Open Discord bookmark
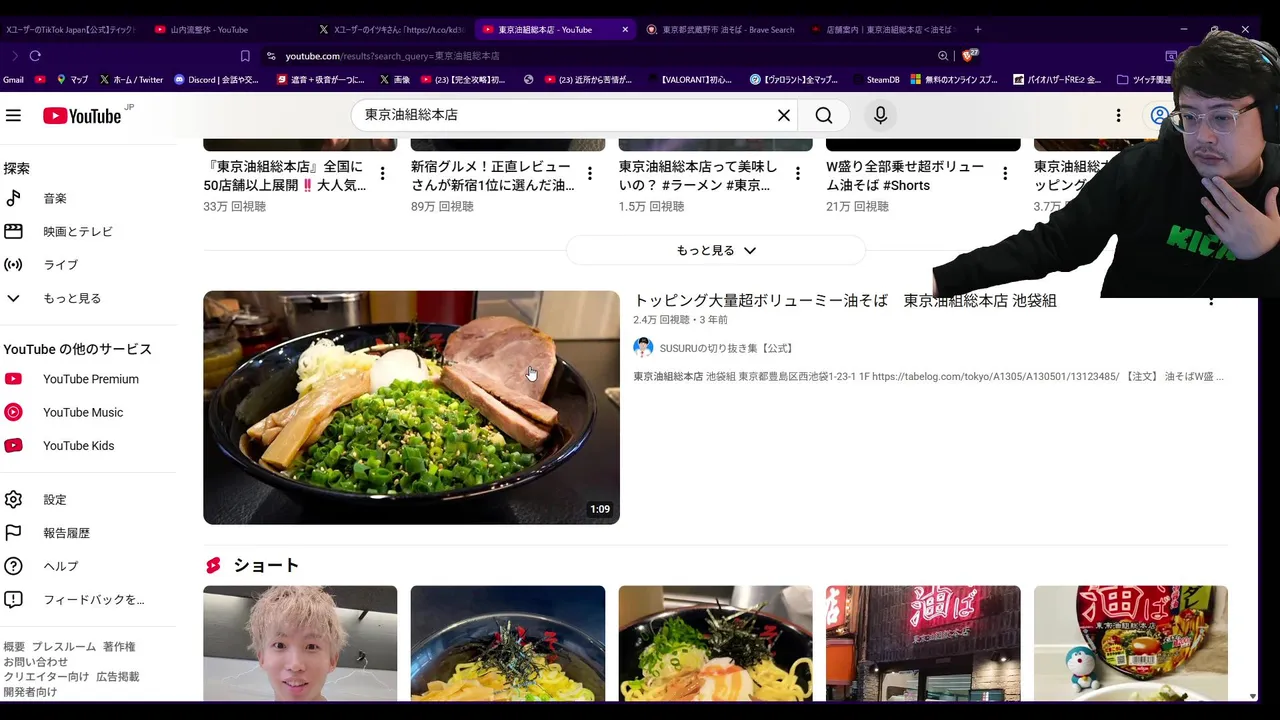Viewport: 1280px width, 720px height. (216, 79)
